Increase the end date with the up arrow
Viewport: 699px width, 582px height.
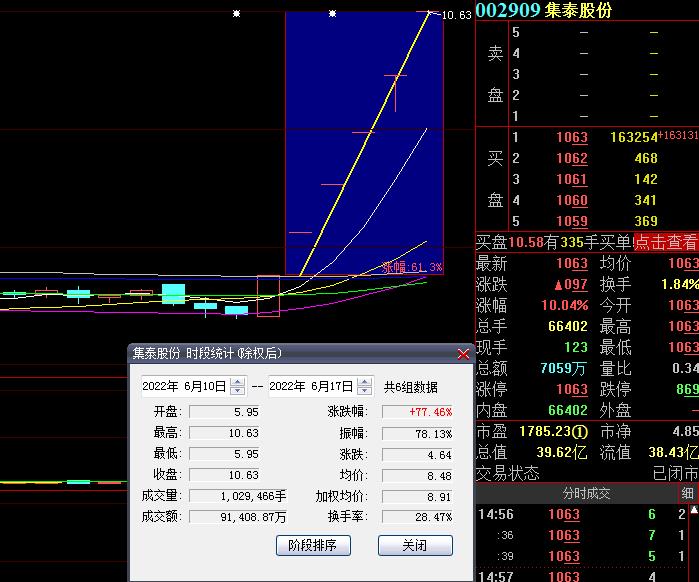click(x=362, y=381)
